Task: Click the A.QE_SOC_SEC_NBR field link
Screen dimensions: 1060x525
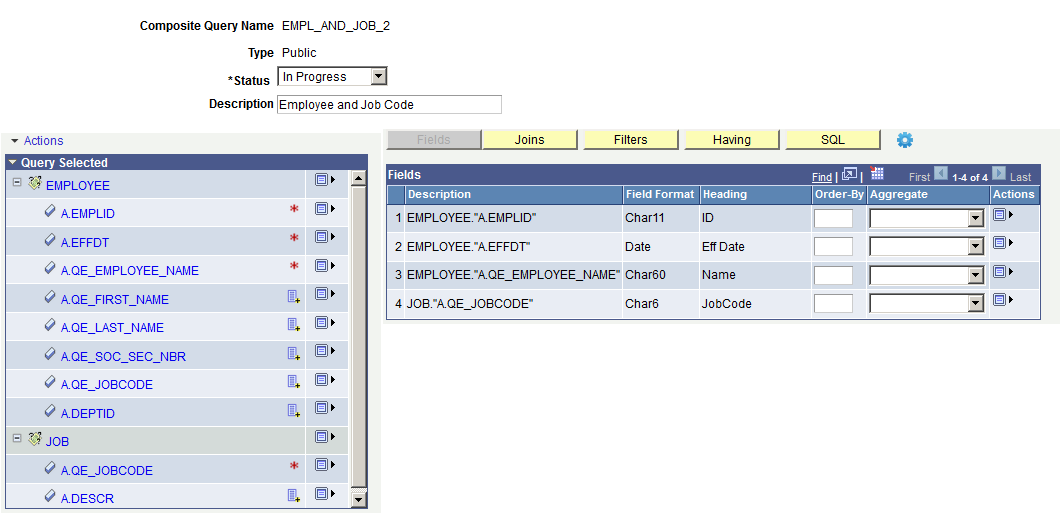Action: point(123,356)
